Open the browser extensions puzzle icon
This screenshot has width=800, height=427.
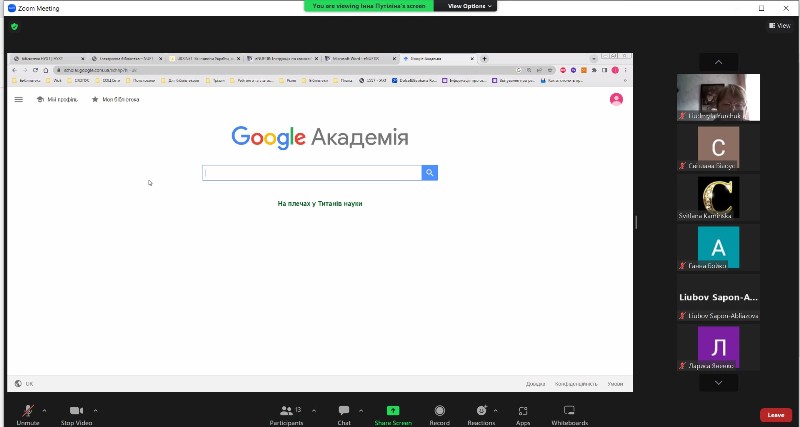coord(594,70)
